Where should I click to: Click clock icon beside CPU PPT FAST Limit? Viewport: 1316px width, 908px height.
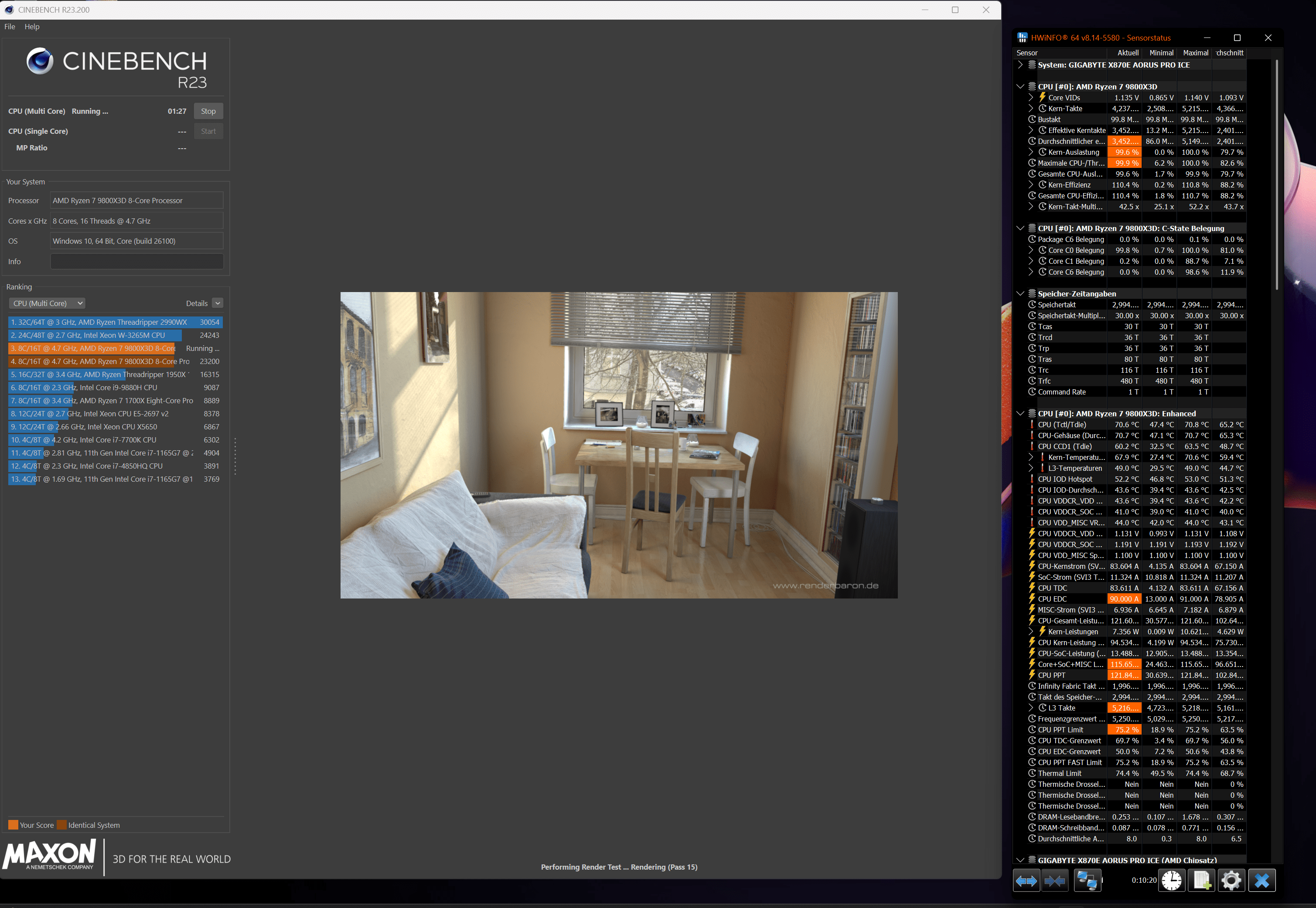tap(1032, 762)
